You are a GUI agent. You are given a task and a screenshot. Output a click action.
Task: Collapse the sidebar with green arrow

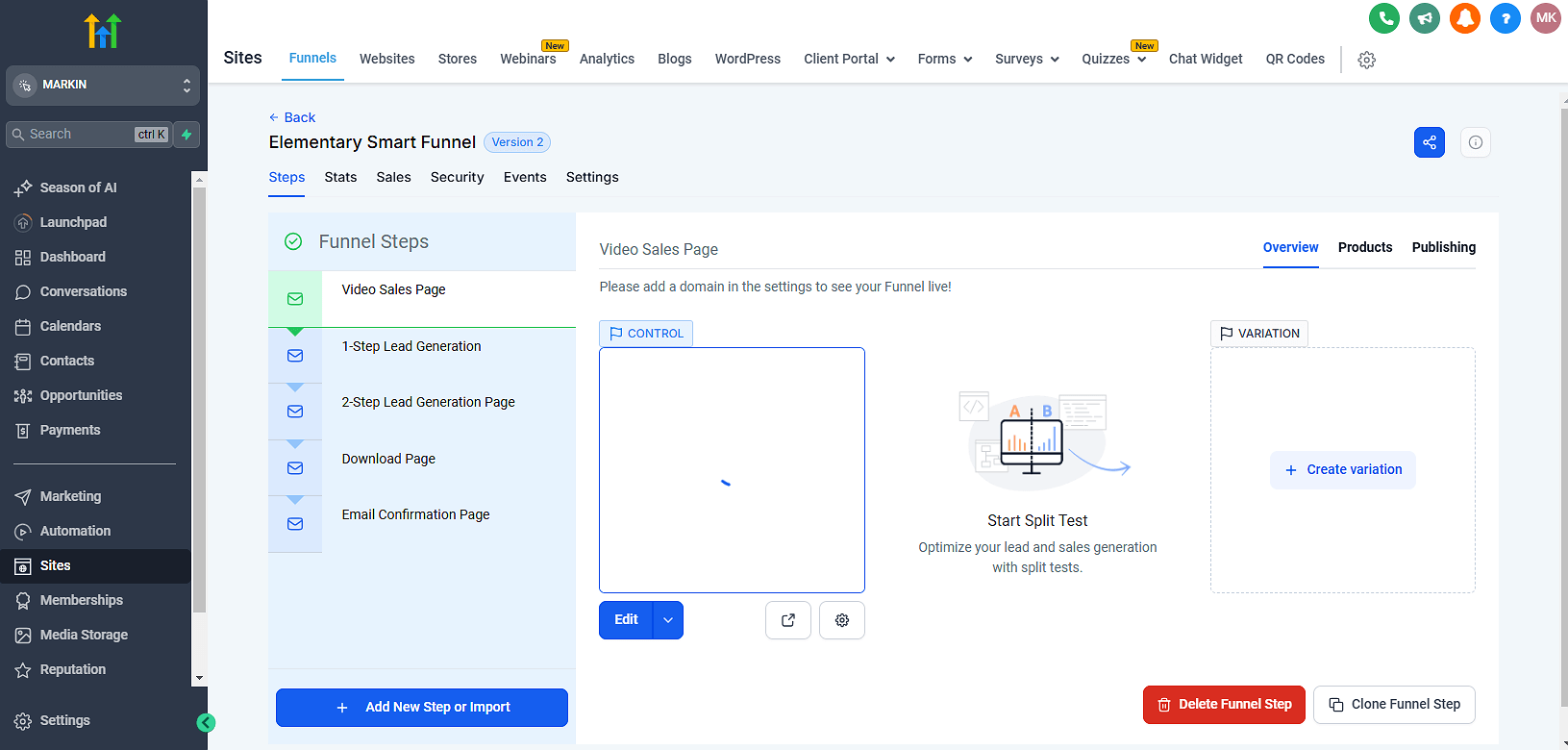tap(206, 723)
